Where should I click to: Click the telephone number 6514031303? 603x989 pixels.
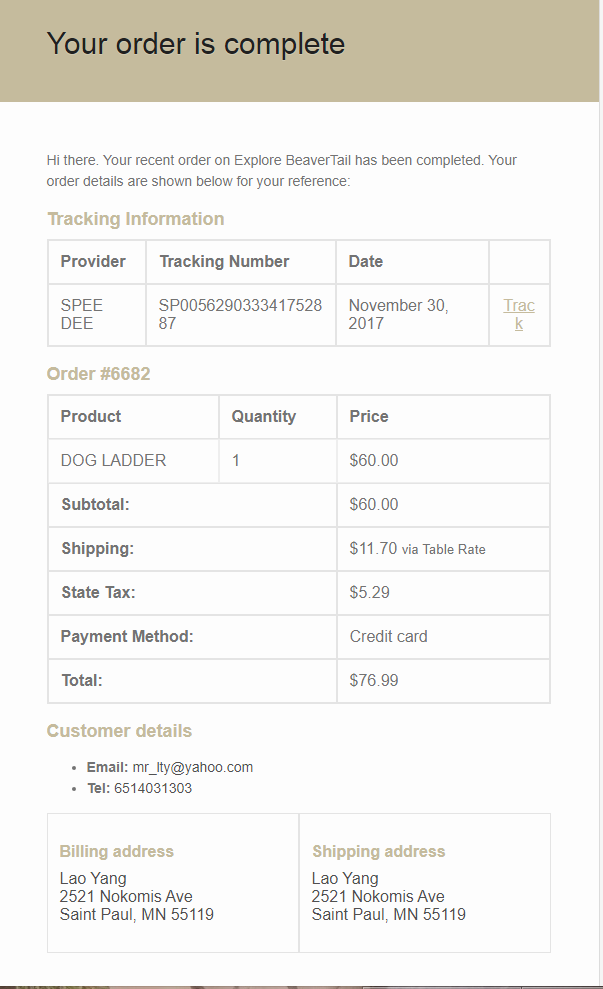[153, 788]
